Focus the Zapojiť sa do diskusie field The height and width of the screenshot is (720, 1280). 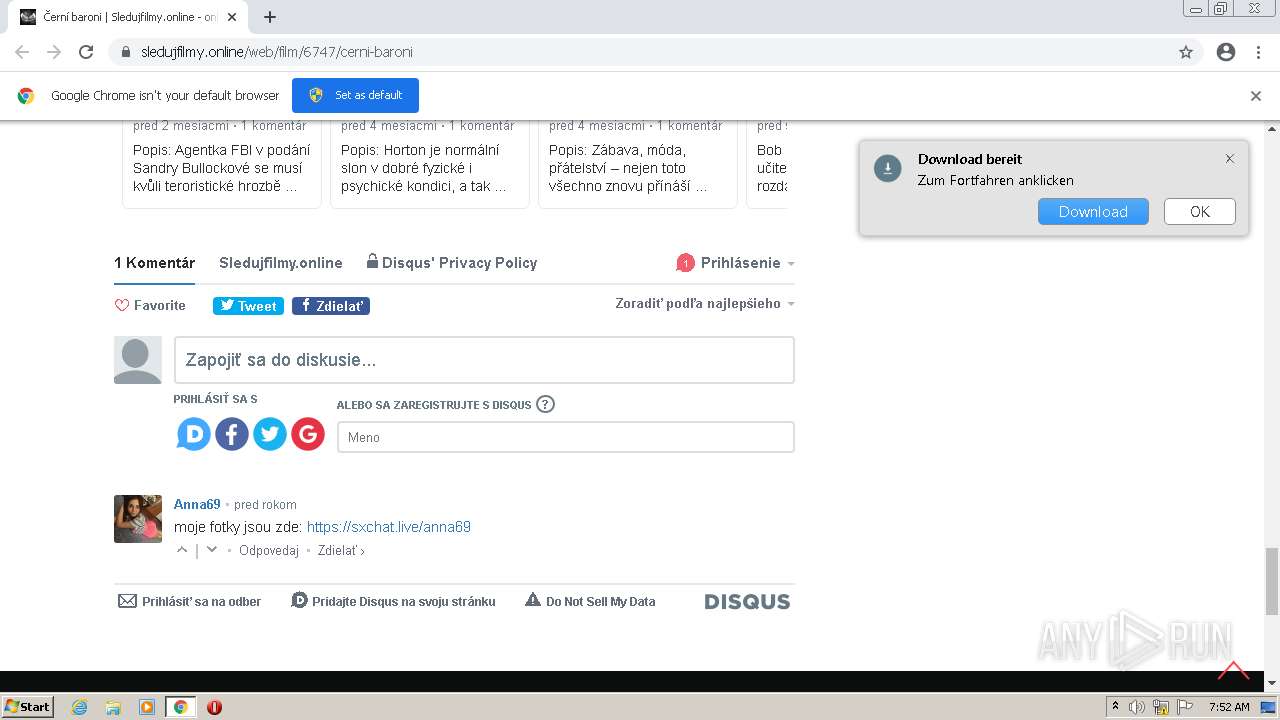click(484, 360)
